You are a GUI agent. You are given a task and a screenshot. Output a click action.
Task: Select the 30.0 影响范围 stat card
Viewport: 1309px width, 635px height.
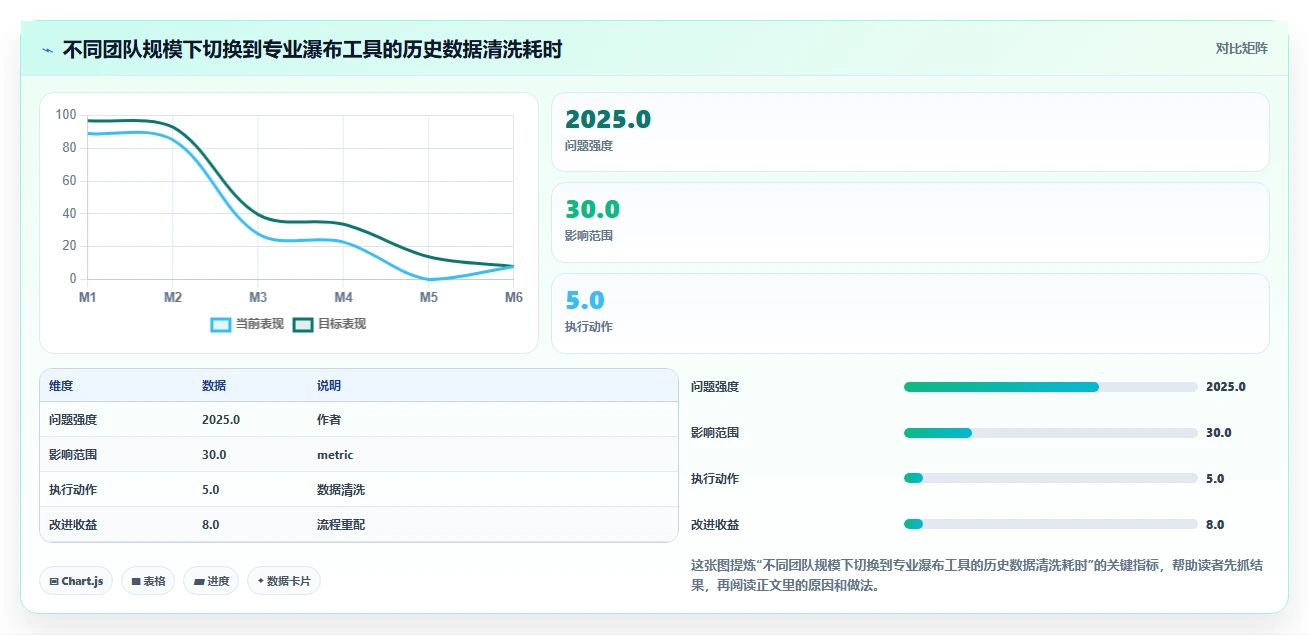(910, 223)
